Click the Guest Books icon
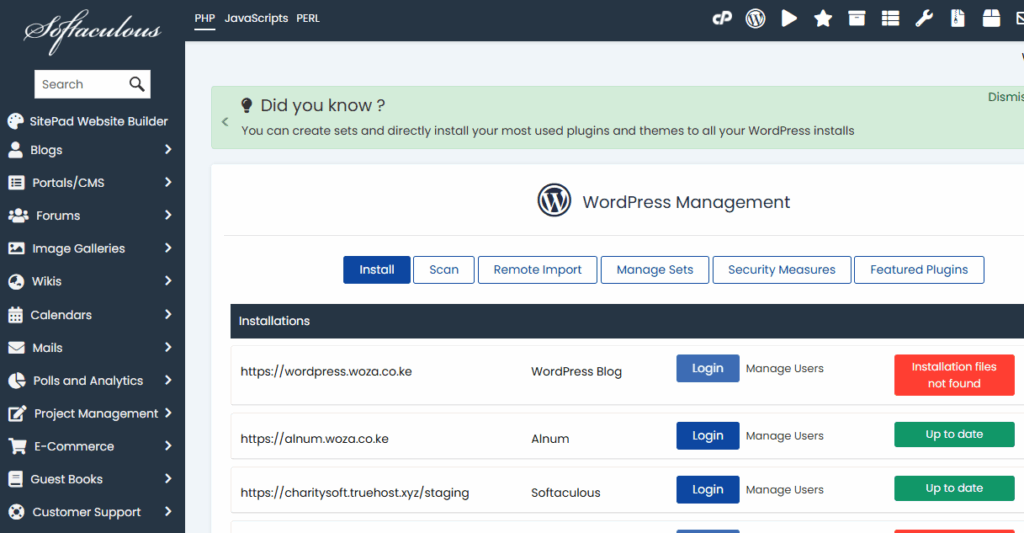This screenshot has width=1024, height=533. coord(16,479)
